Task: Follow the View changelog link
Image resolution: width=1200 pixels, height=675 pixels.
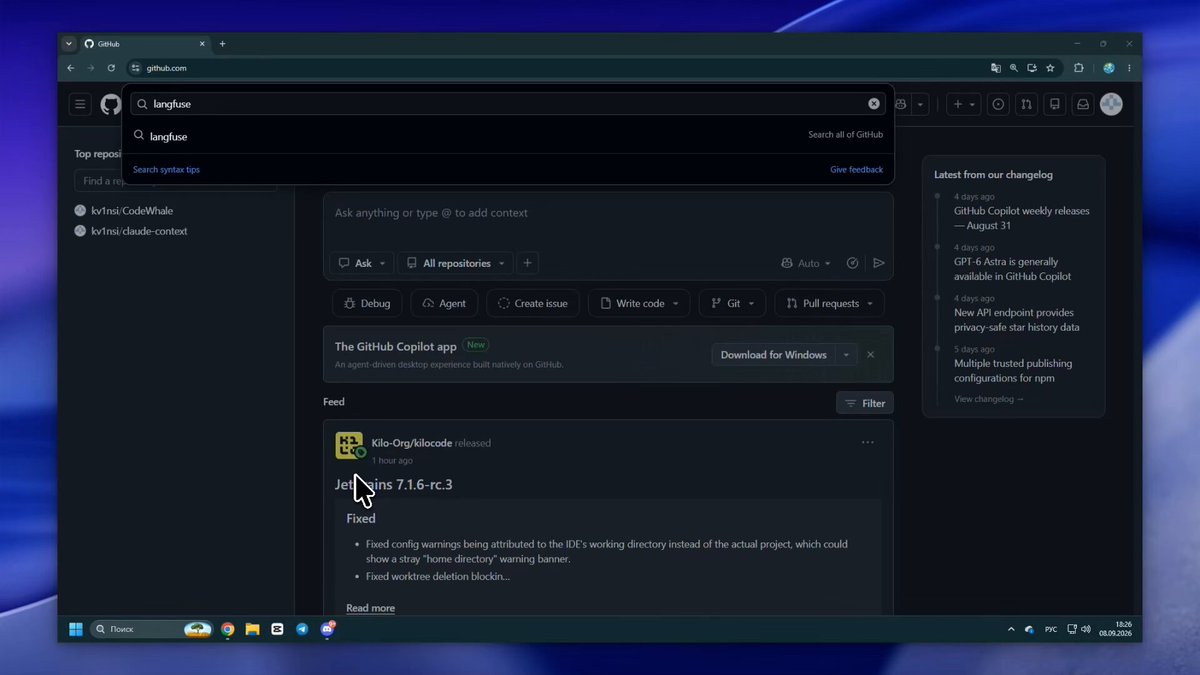Action: pos(989,399)
